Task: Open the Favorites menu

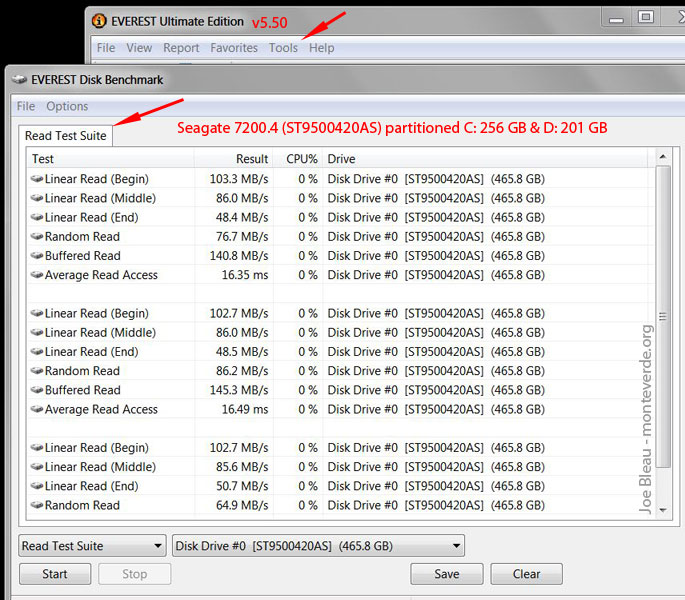Action: coord(234,48)
